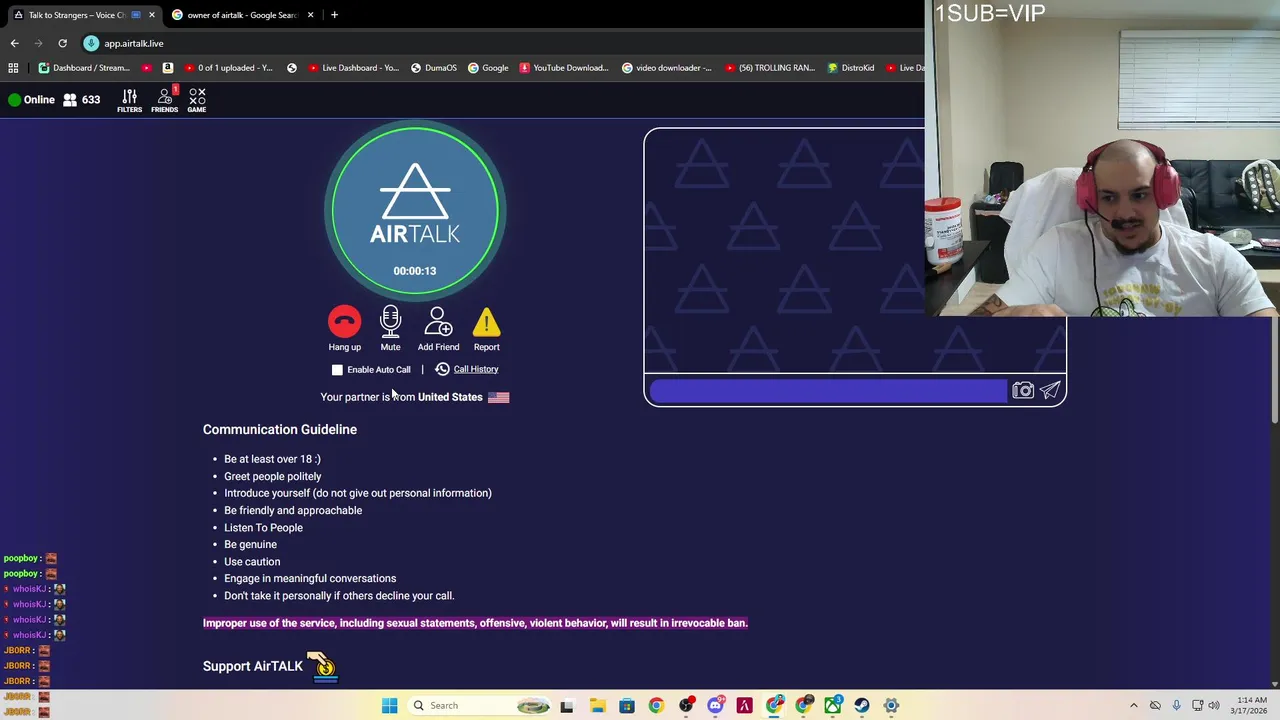Viewport: 1280px width, 720px height.
Task: Report the current call partner
Action: point(486,322)
